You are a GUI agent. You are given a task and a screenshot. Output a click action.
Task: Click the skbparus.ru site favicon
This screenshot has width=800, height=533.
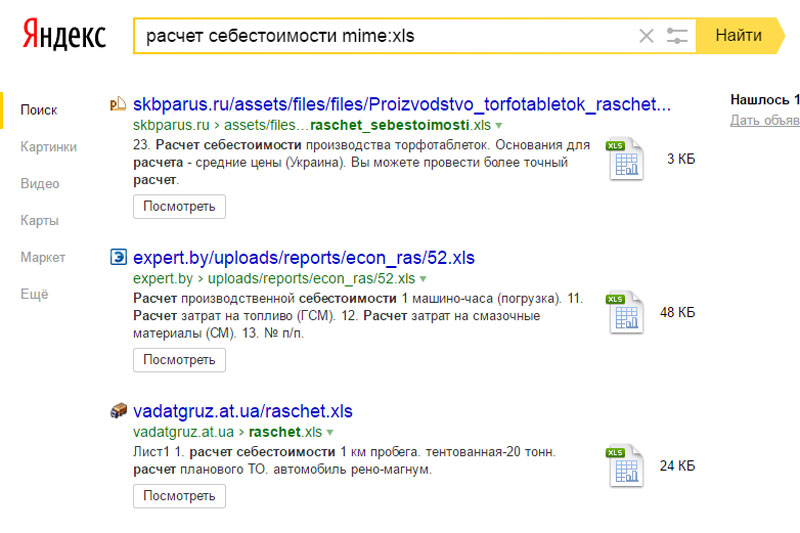118,104
